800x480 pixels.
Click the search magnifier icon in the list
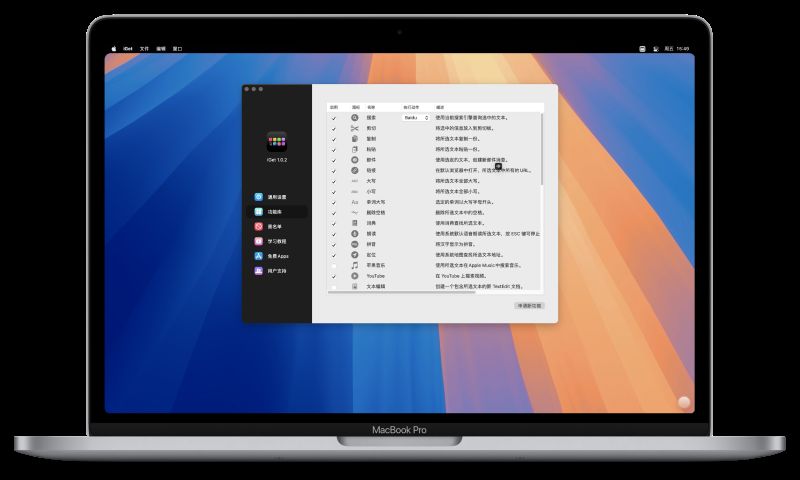354,118
